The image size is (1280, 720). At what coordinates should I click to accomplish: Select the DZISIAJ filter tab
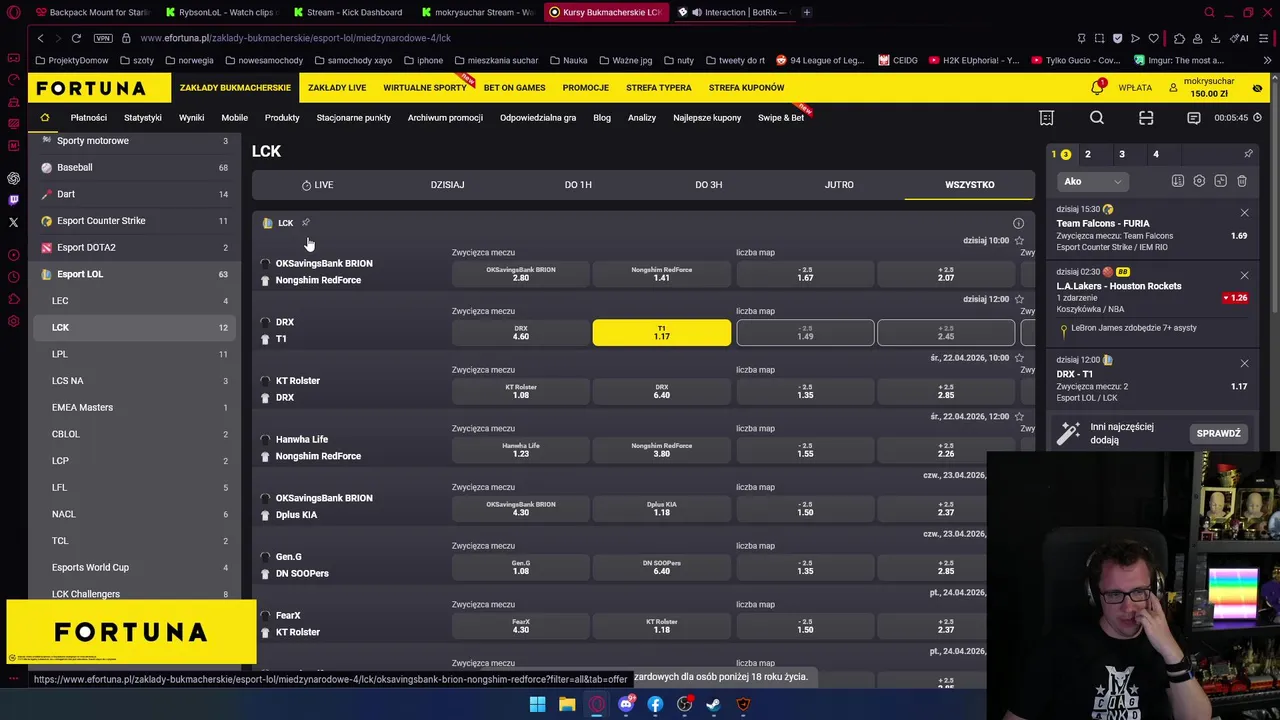tap(447, 185)
